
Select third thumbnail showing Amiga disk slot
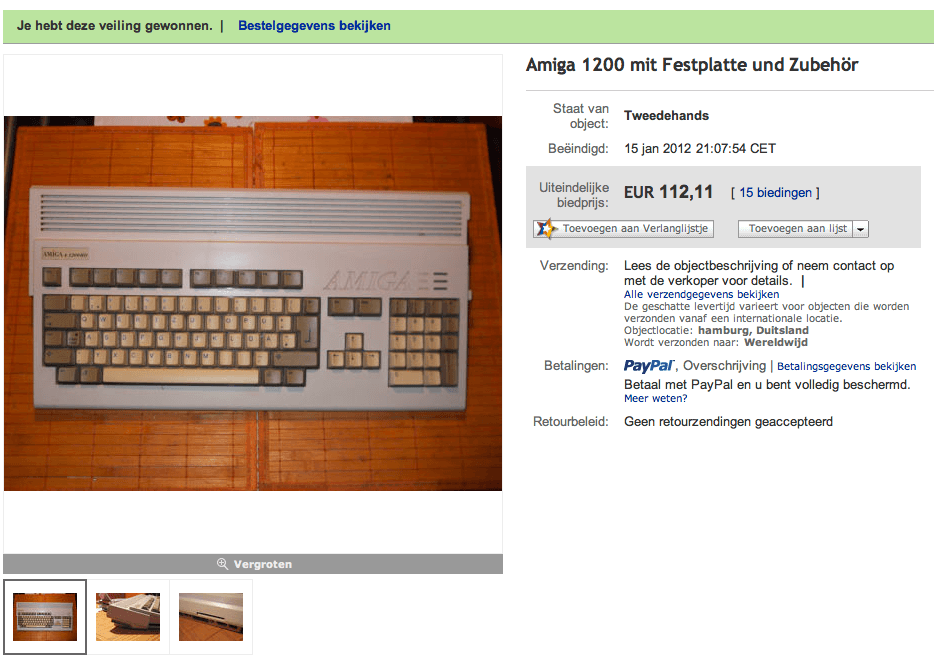211,617
